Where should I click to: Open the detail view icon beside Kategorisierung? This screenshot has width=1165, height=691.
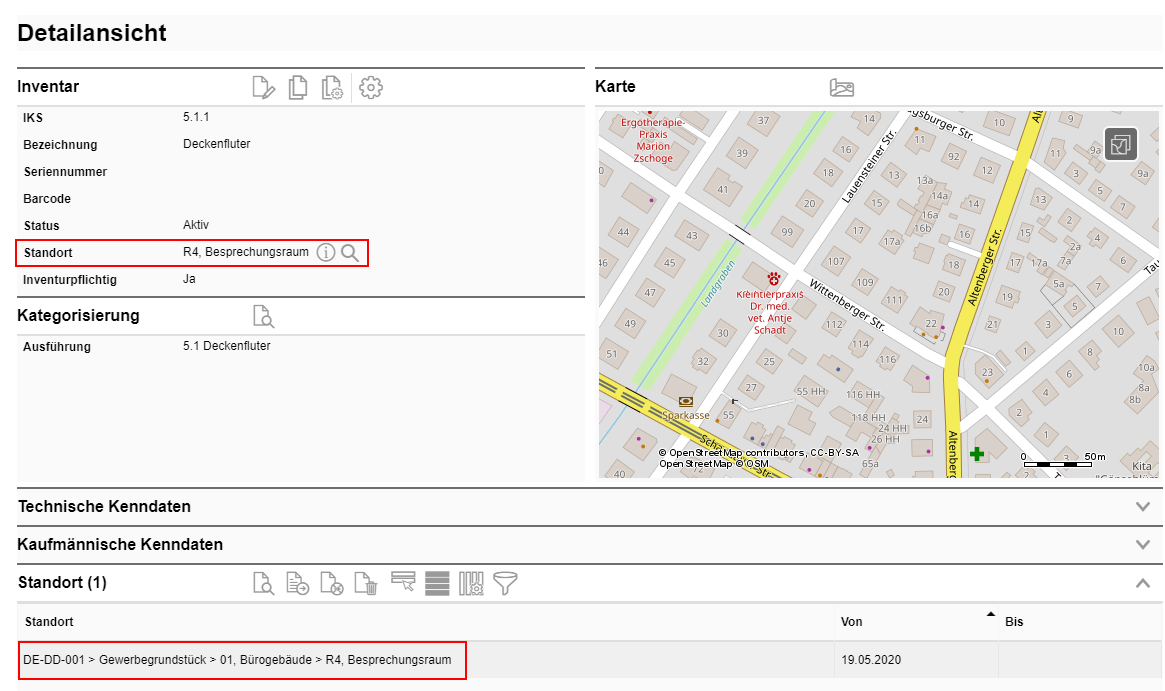click(x=263, y=317)
